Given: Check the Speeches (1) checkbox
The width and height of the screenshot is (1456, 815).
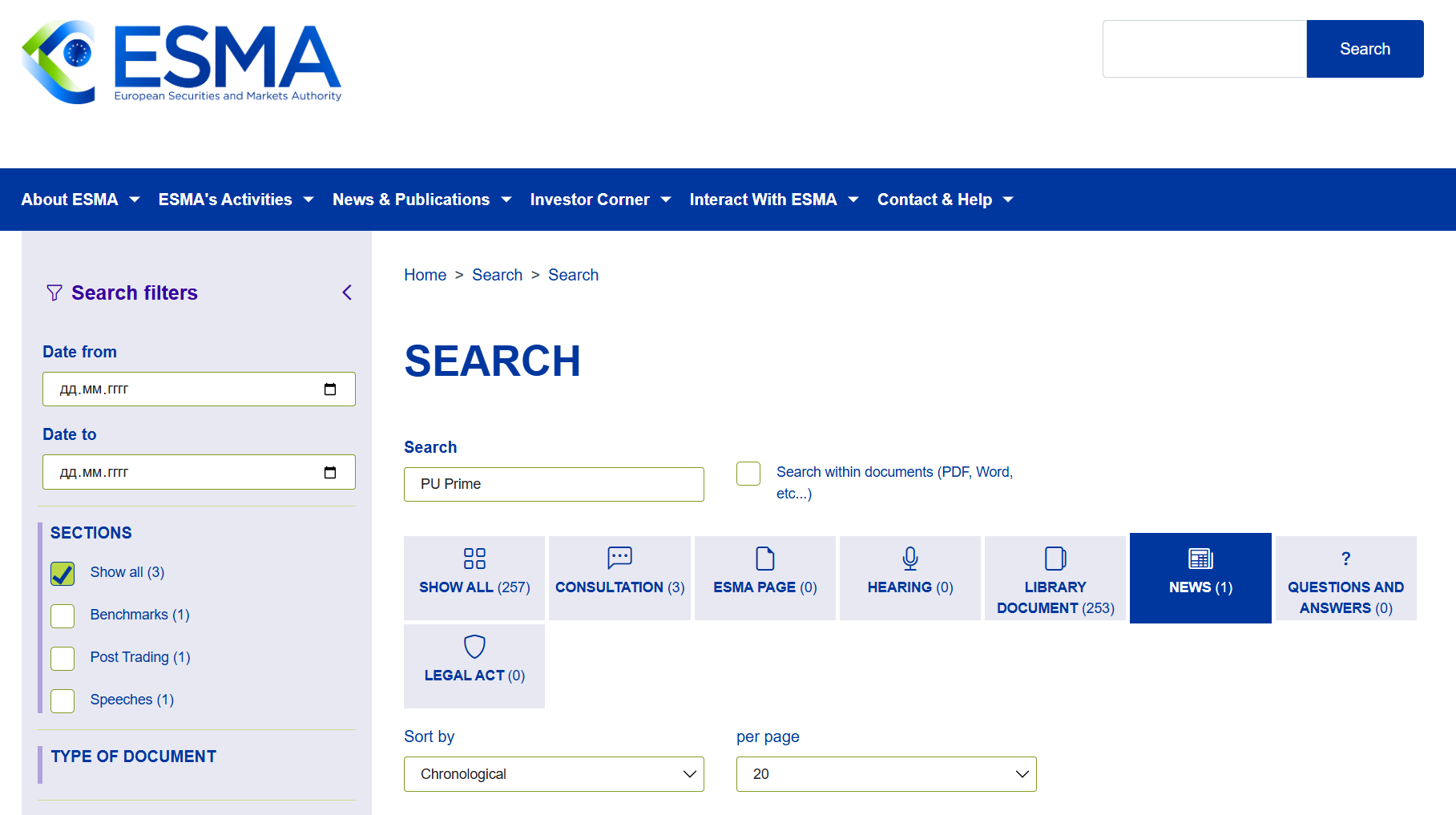Looking at the screenshot, I should pyautogui.click(x=63, y=700).
